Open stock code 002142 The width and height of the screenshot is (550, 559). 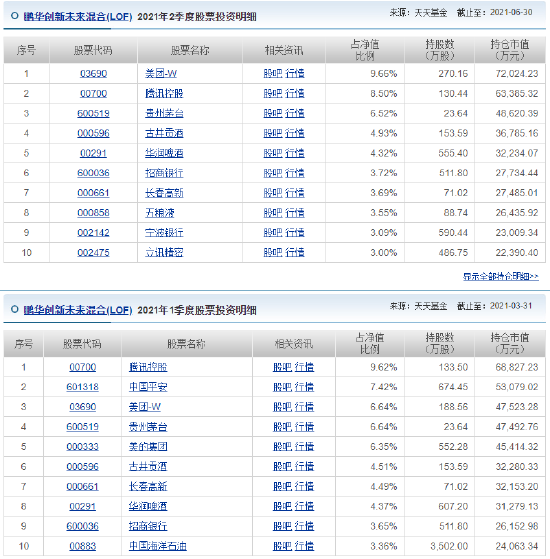(93, 233)
